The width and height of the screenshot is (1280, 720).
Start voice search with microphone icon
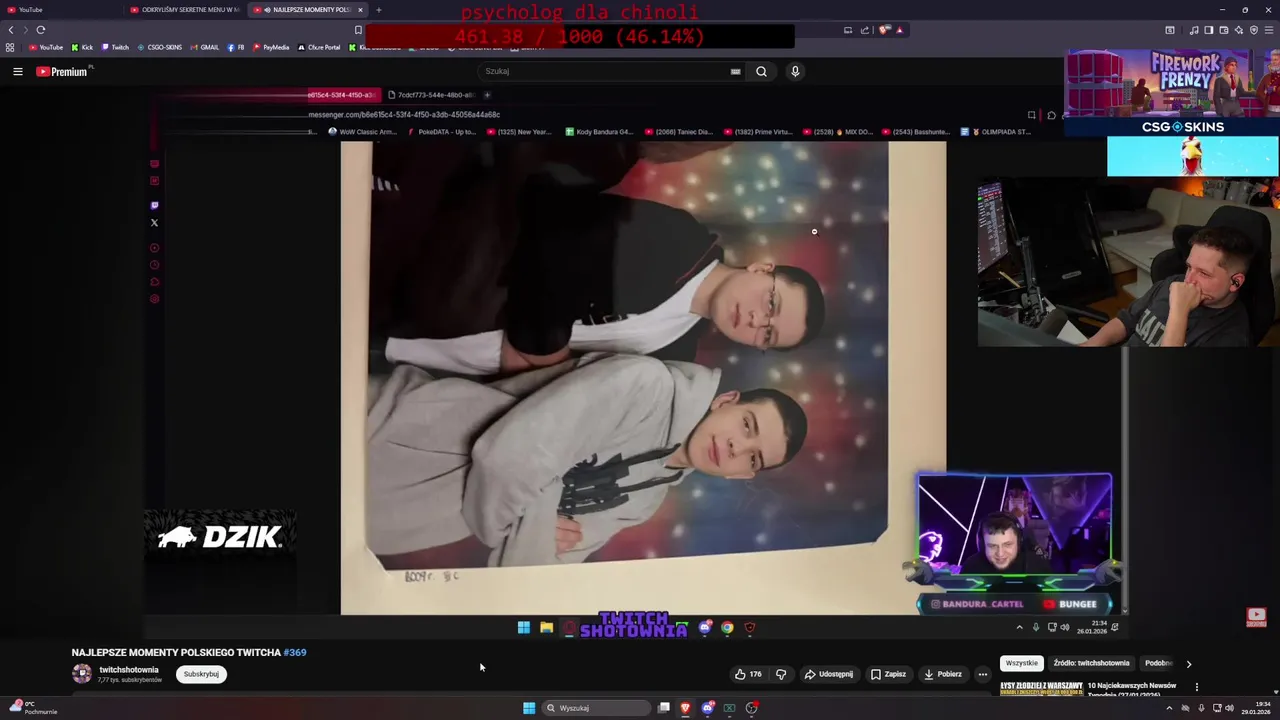[795, 71]
